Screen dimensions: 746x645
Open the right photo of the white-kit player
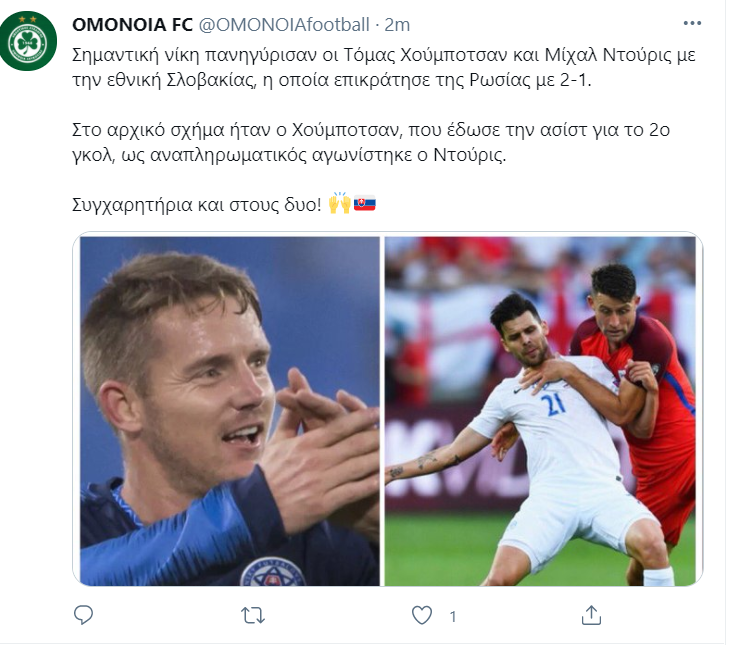click(x=540, y=411)
